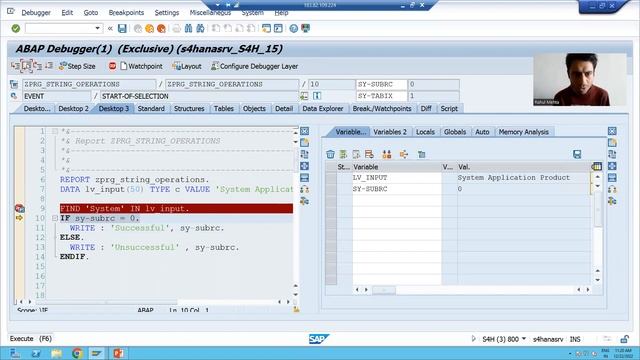640x360 pixels.
Task: Click the green Enter checkmark icon
Action: click(16, 29)
